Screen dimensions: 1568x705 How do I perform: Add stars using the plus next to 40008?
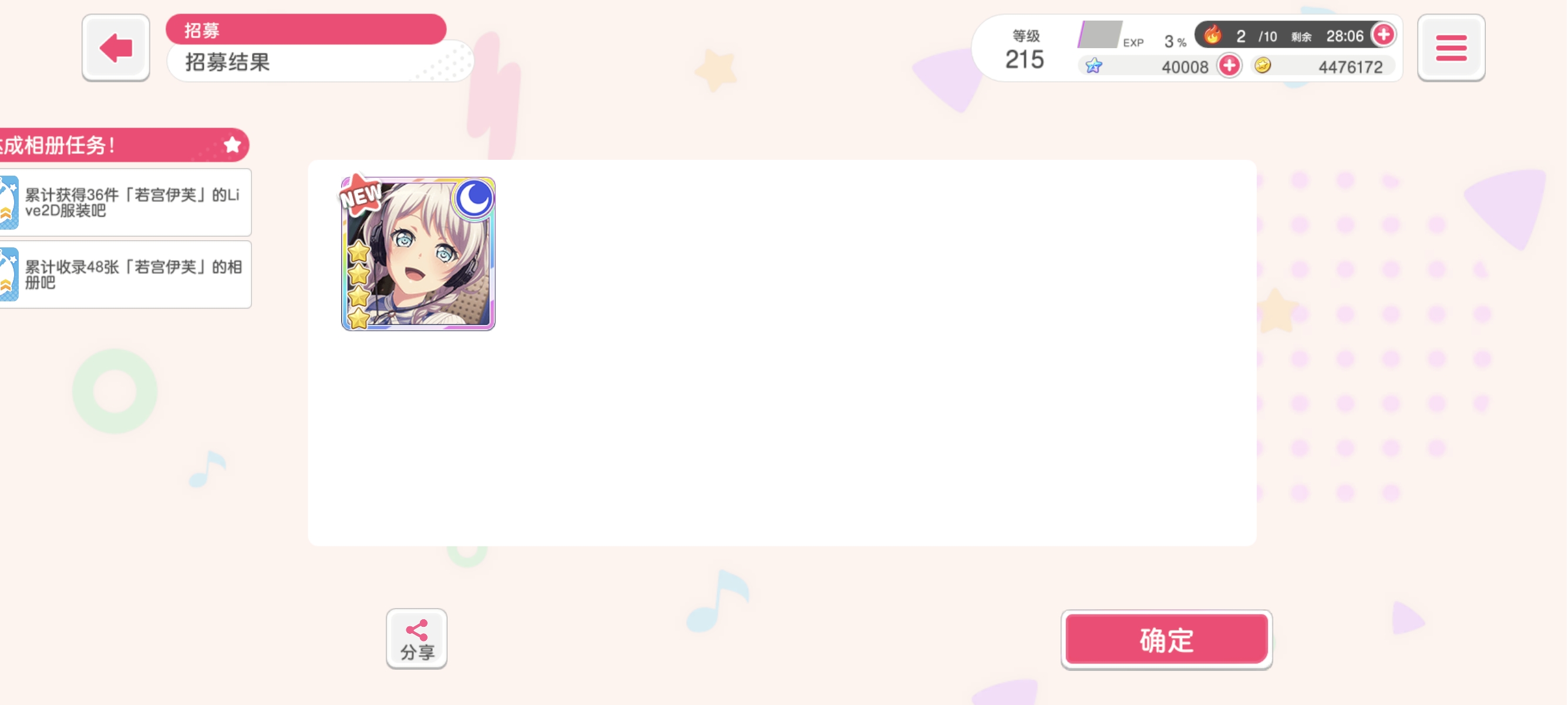coord(1229,65)
